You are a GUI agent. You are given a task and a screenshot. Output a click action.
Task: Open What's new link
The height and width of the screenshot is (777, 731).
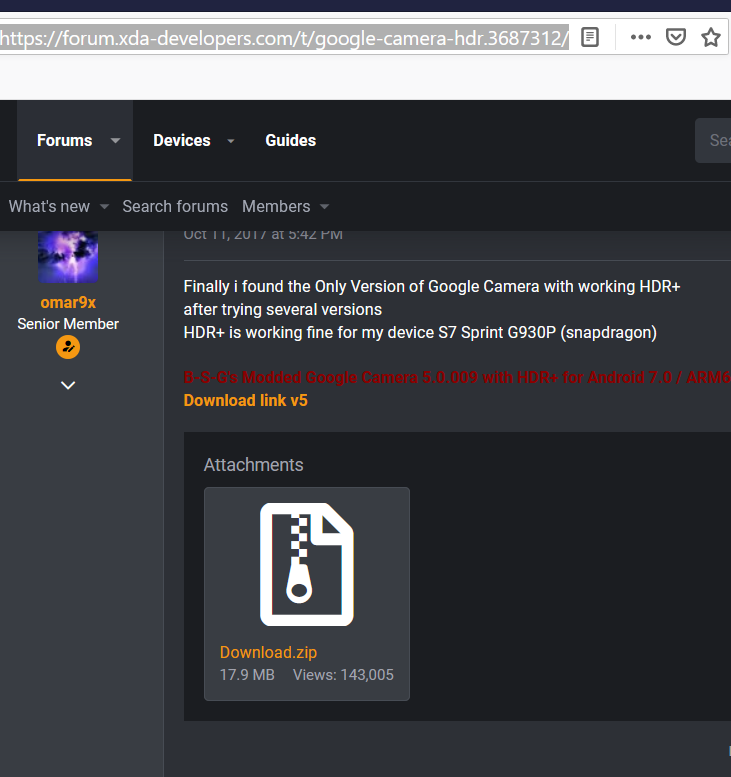(49, 206)
